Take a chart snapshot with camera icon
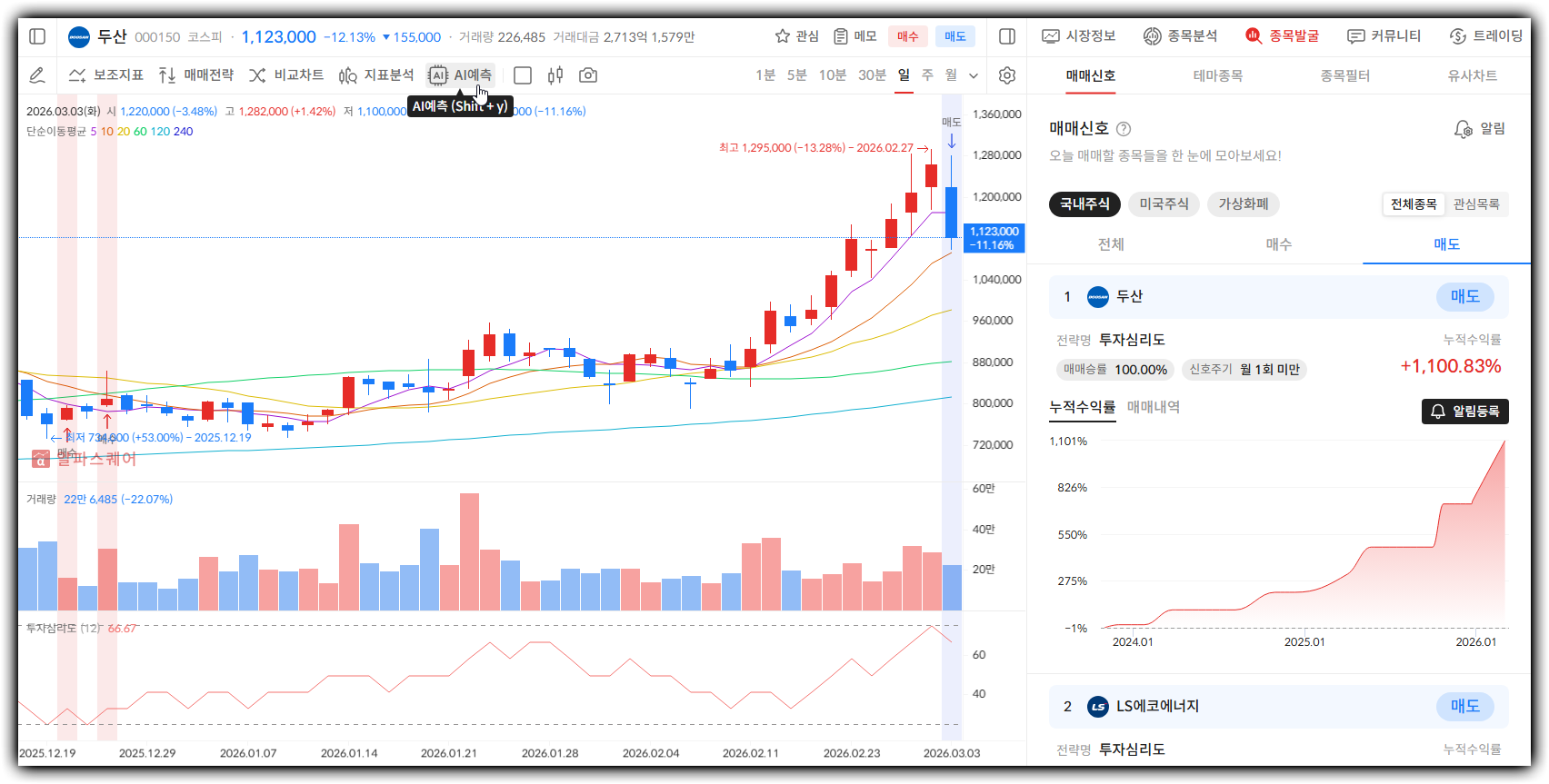The height and width of the screenshot is (784, 1549). (588, 75)
